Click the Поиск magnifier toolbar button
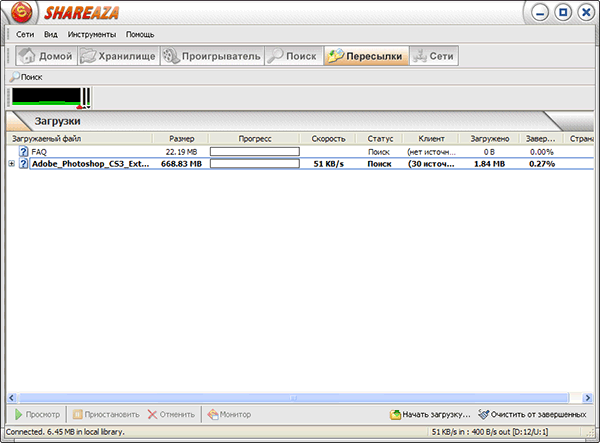This screenshot has height=443, width=600. [x=26, y=77]
